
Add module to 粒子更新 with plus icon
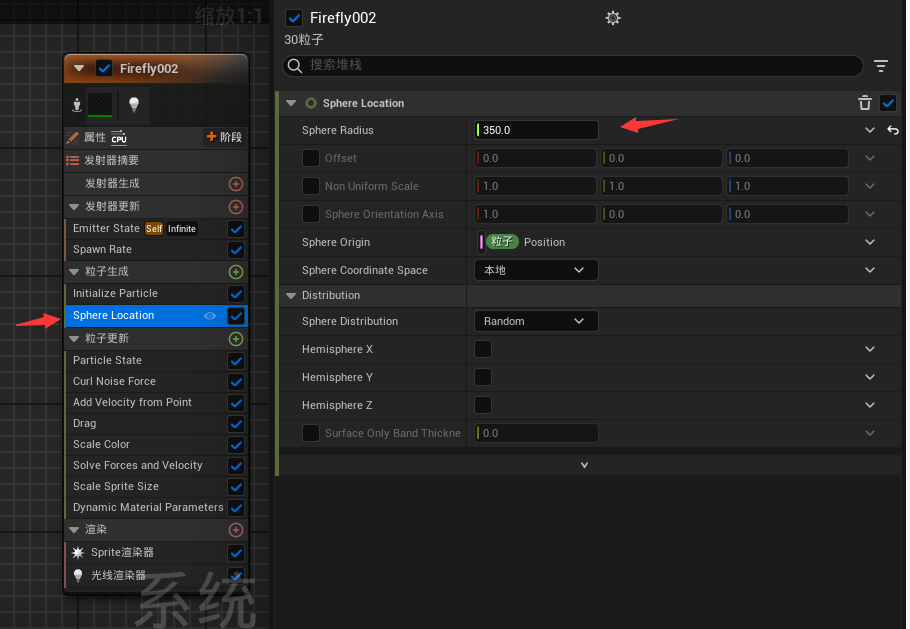(x=236, y=339)
